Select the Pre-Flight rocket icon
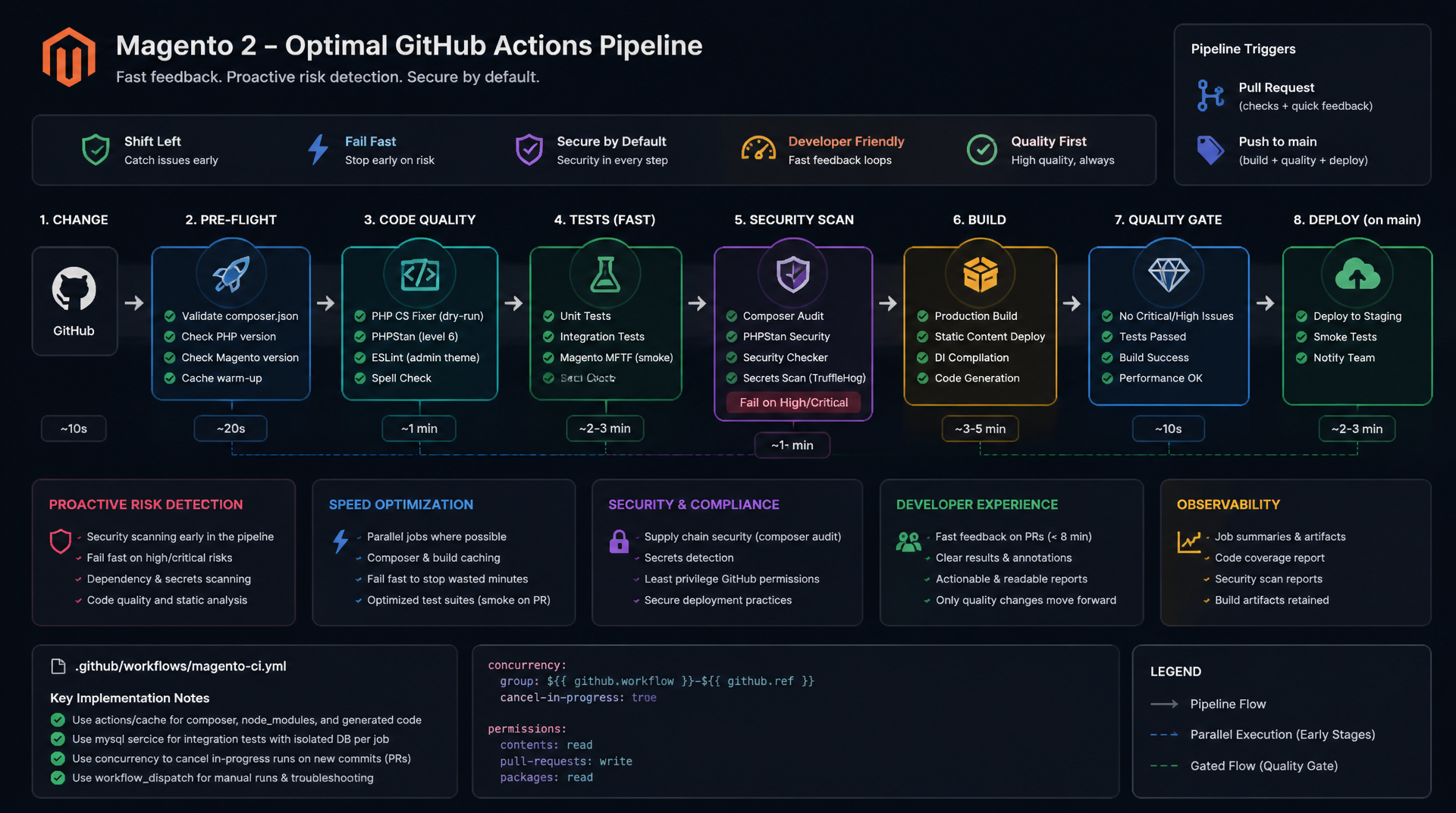The width and height of the screenshot is (1456, 813). point(231,274)
